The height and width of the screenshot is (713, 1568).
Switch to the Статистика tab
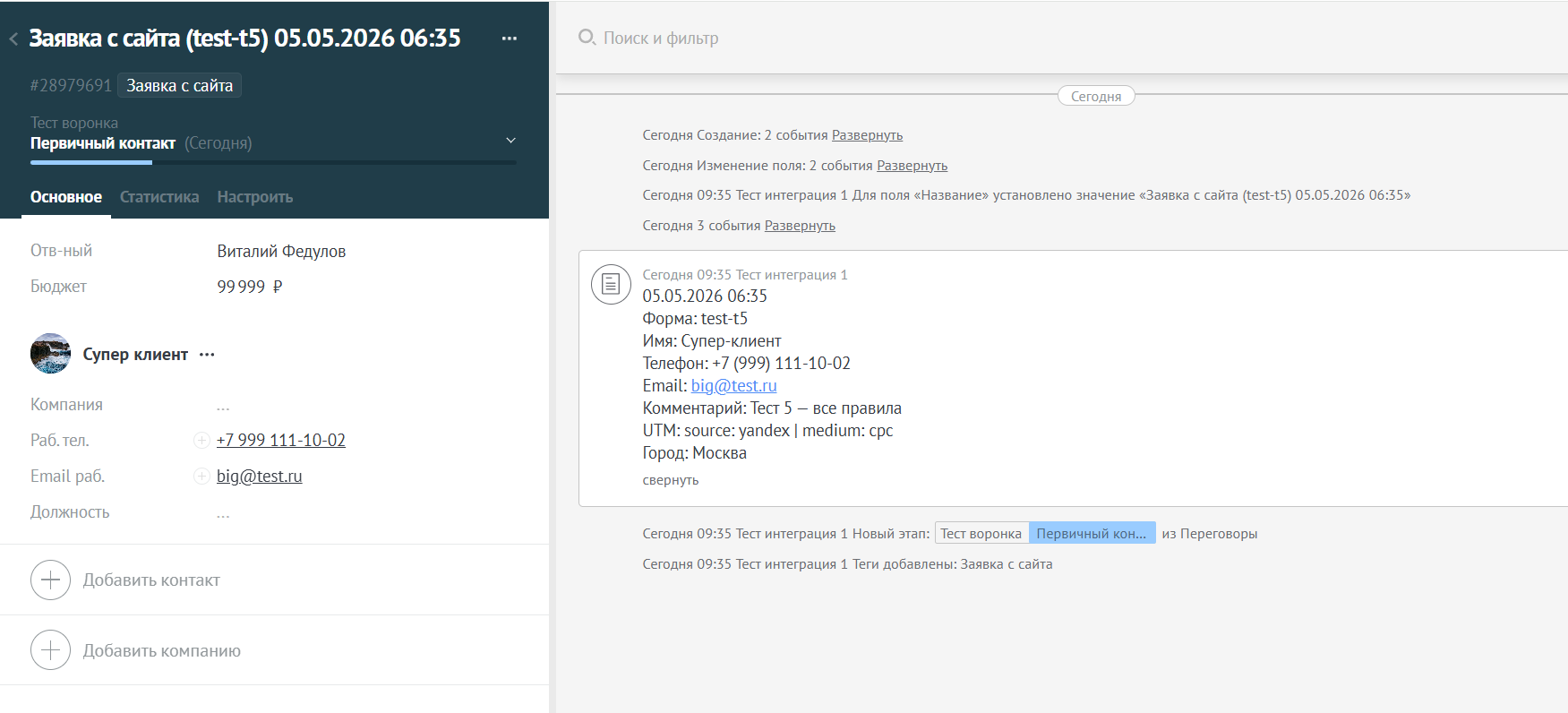click(159, 197)
